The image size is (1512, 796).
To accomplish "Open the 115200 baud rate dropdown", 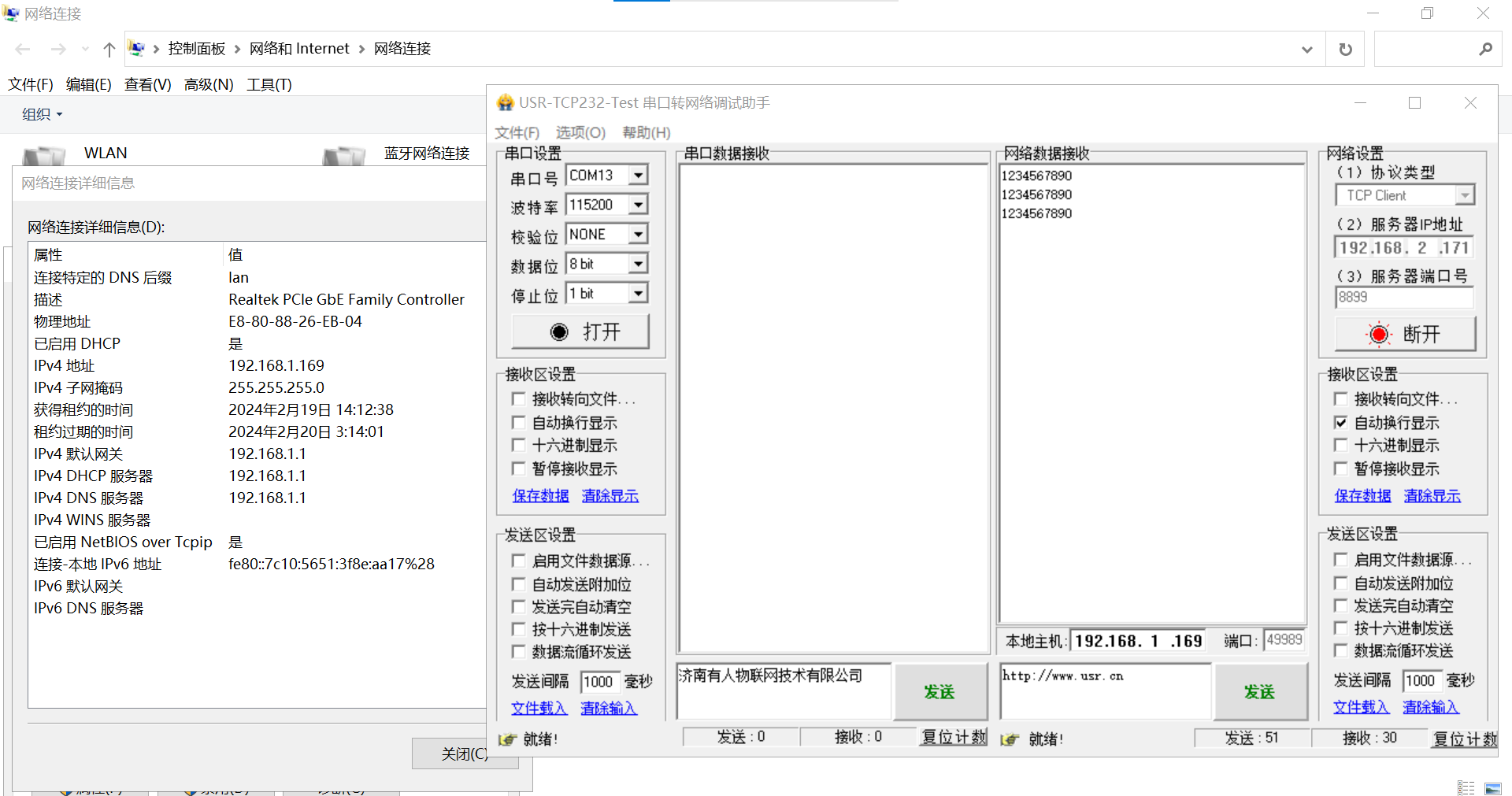I will (639, 205).
